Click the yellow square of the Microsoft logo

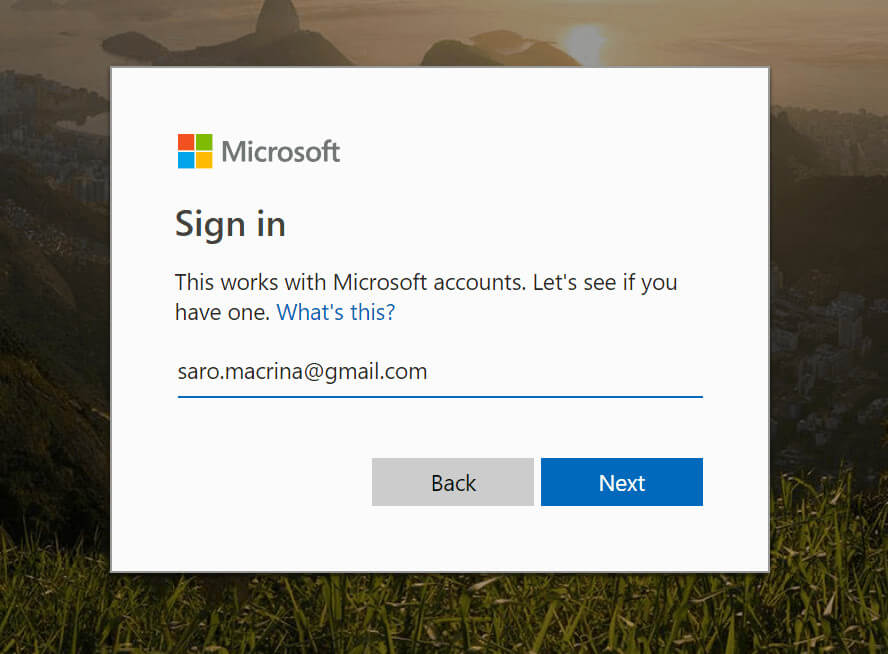(x=204, y=160)
